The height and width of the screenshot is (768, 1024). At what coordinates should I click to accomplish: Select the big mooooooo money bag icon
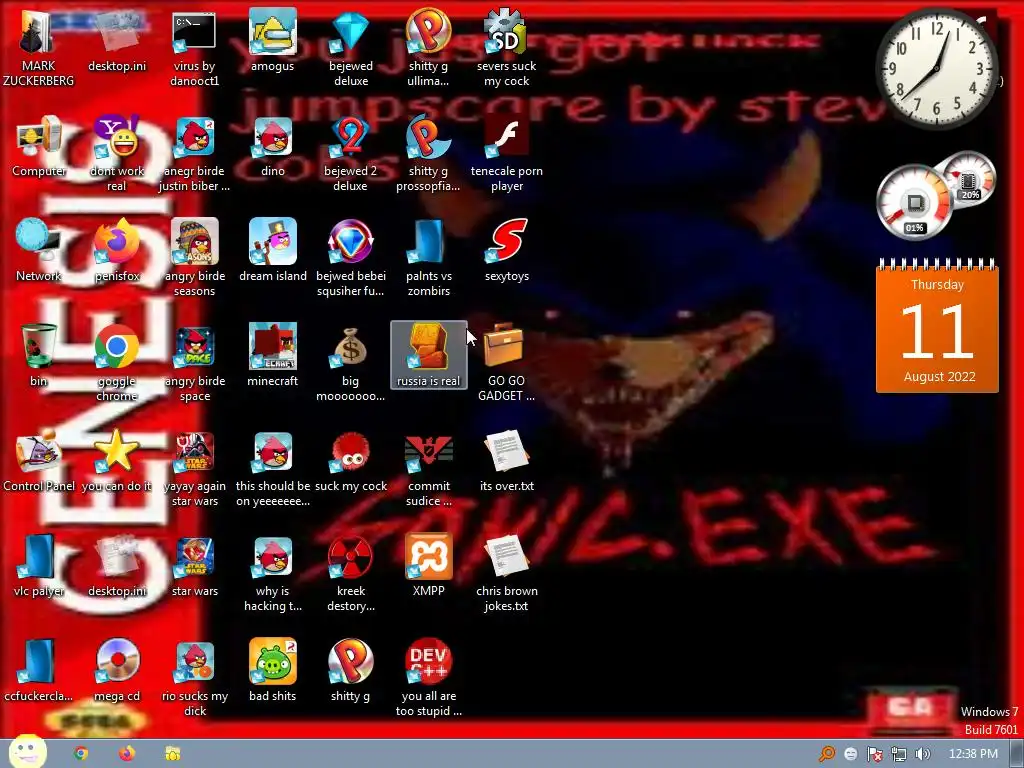coord(351,363)
